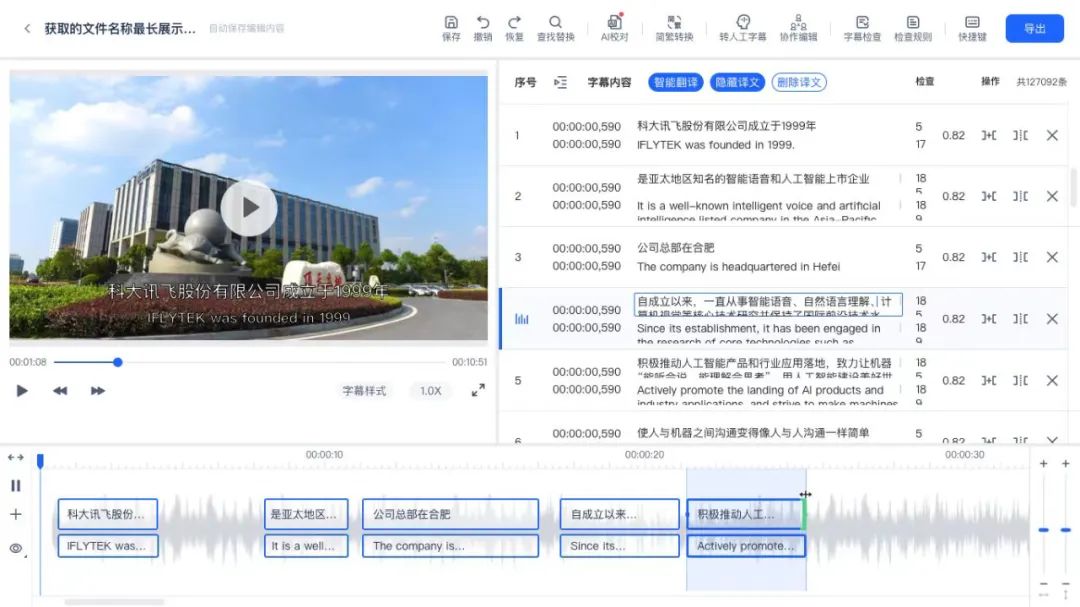This screenshot has height=607, width=1080.
Task: Delete subtitle row 5 with its X
Action: pyautogui.click(x=1052, y=380)
